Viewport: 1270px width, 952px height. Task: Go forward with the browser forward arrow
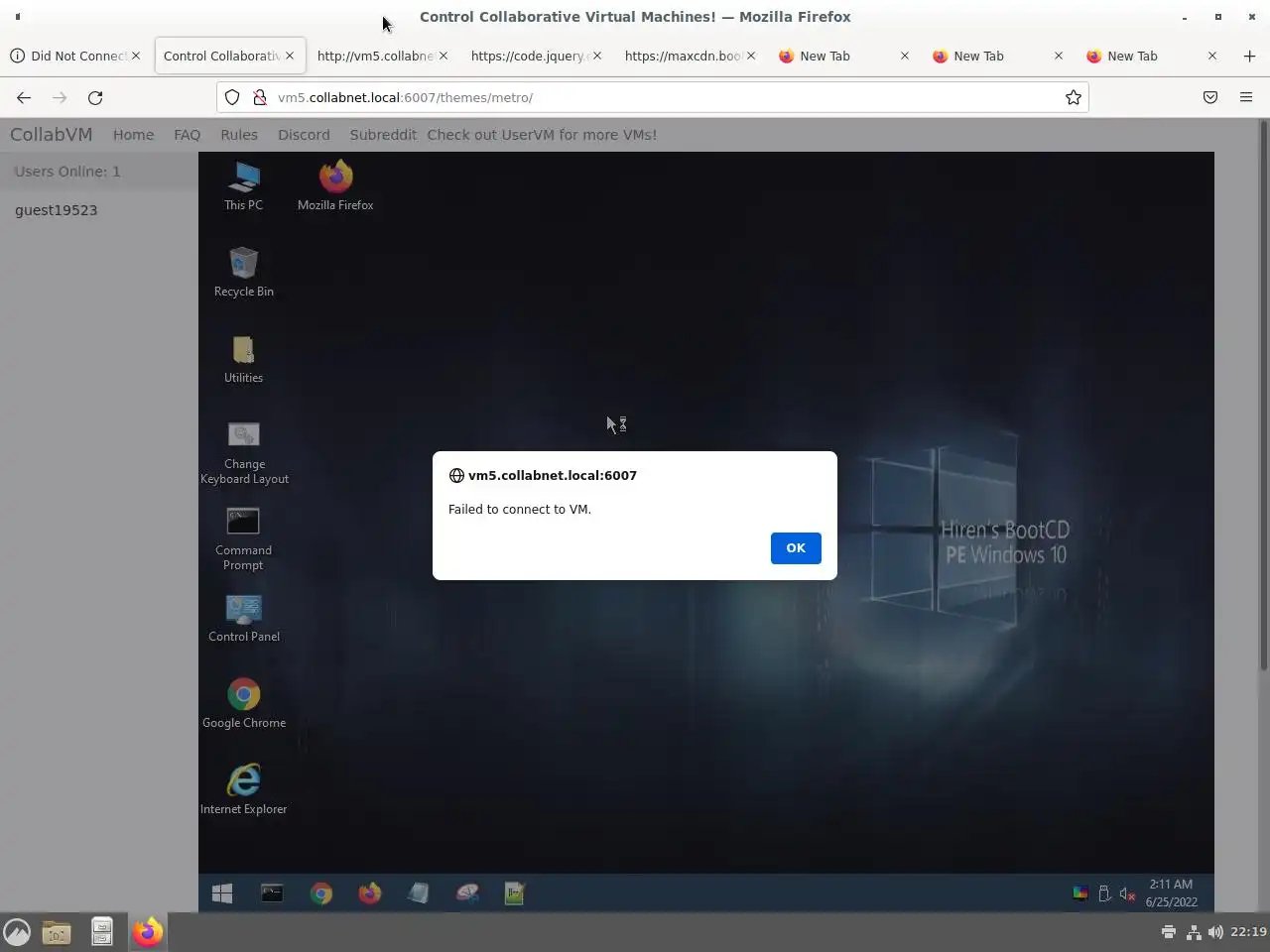pyautogui.click(x=60, y=97)
